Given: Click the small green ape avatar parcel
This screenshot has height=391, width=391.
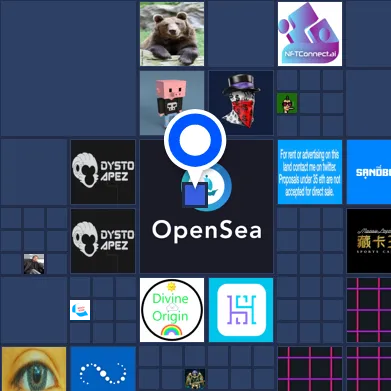Looking at the screenshot, I should [x=287, y=103].
